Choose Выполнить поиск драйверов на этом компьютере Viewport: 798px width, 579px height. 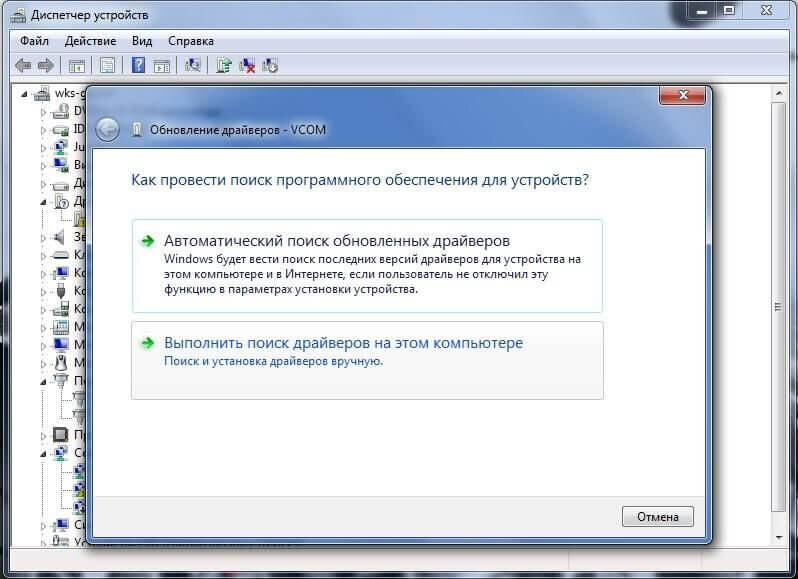click(x=367, y=360)
